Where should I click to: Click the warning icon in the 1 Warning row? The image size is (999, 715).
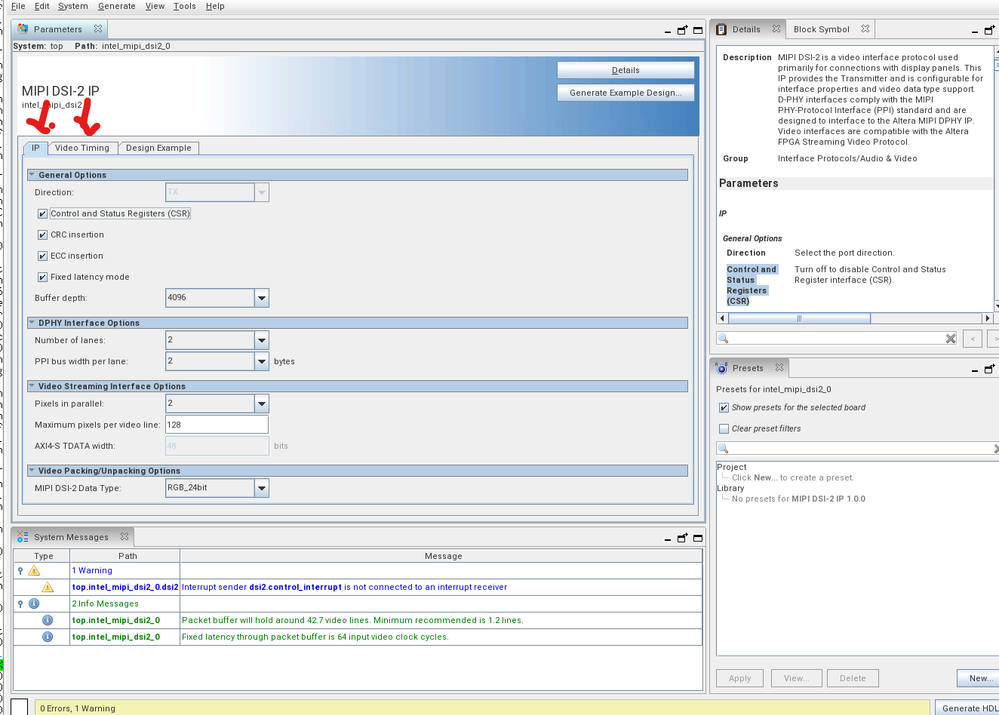coord(34,571)
